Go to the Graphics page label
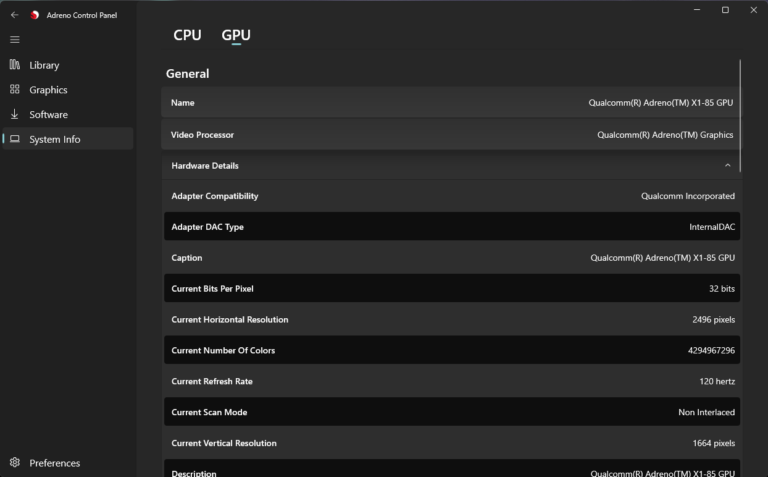 (48, 90)
